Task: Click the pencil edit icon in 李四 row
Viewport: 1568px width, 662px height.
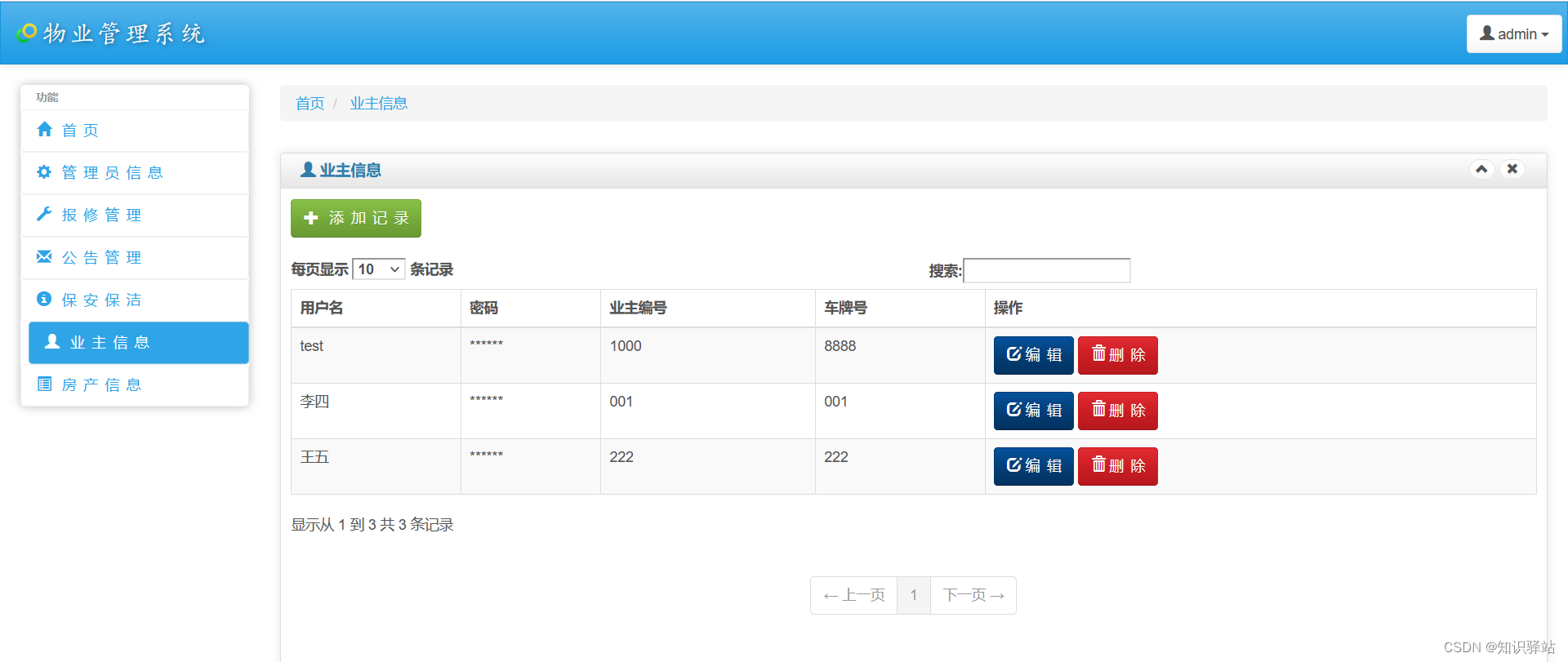Action: [x=1014, y=409]
